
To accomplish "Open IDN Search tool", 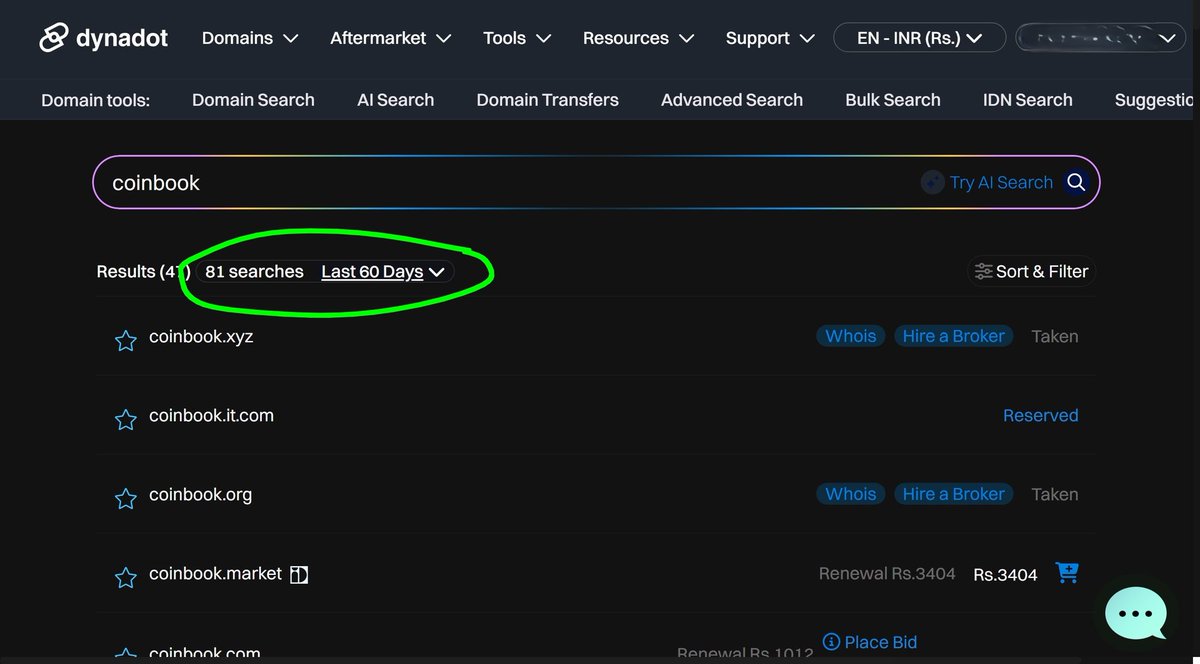I will (1028, 100).
